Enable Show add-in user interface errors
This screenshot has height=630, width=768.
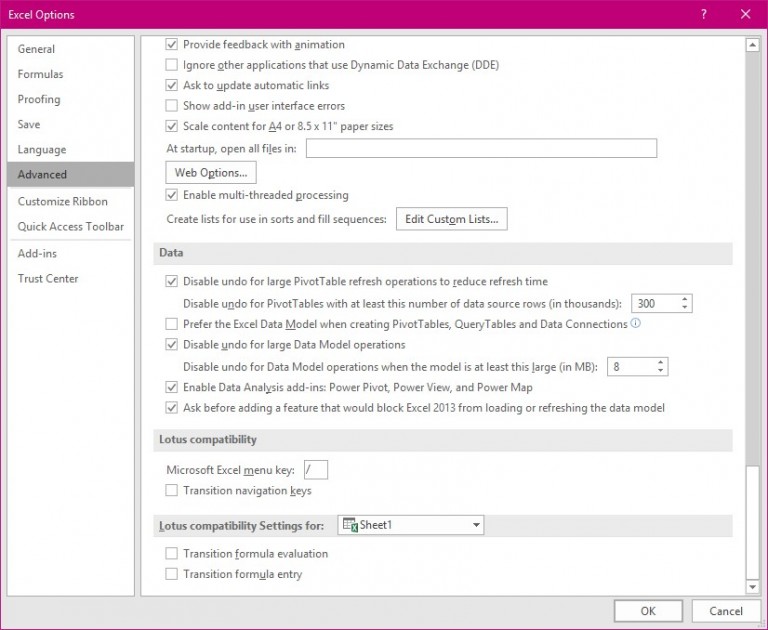point(171,106)
